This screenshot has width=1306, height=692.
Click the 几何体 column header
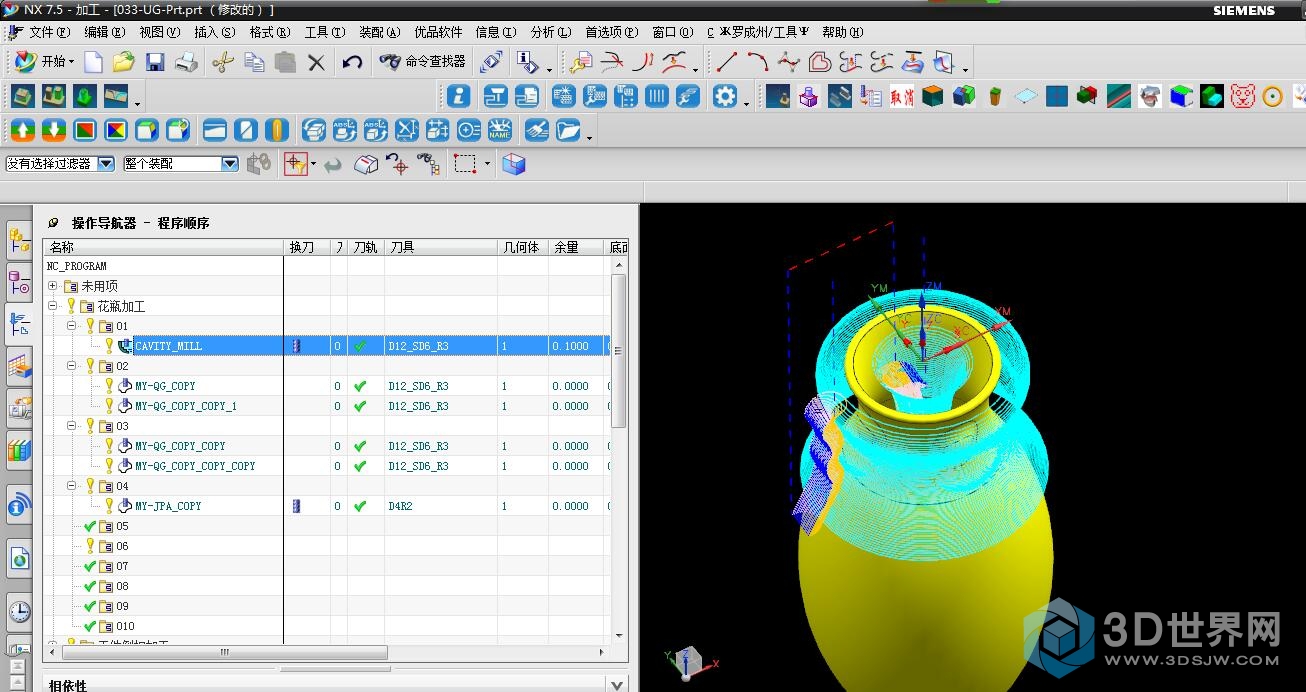523,247
